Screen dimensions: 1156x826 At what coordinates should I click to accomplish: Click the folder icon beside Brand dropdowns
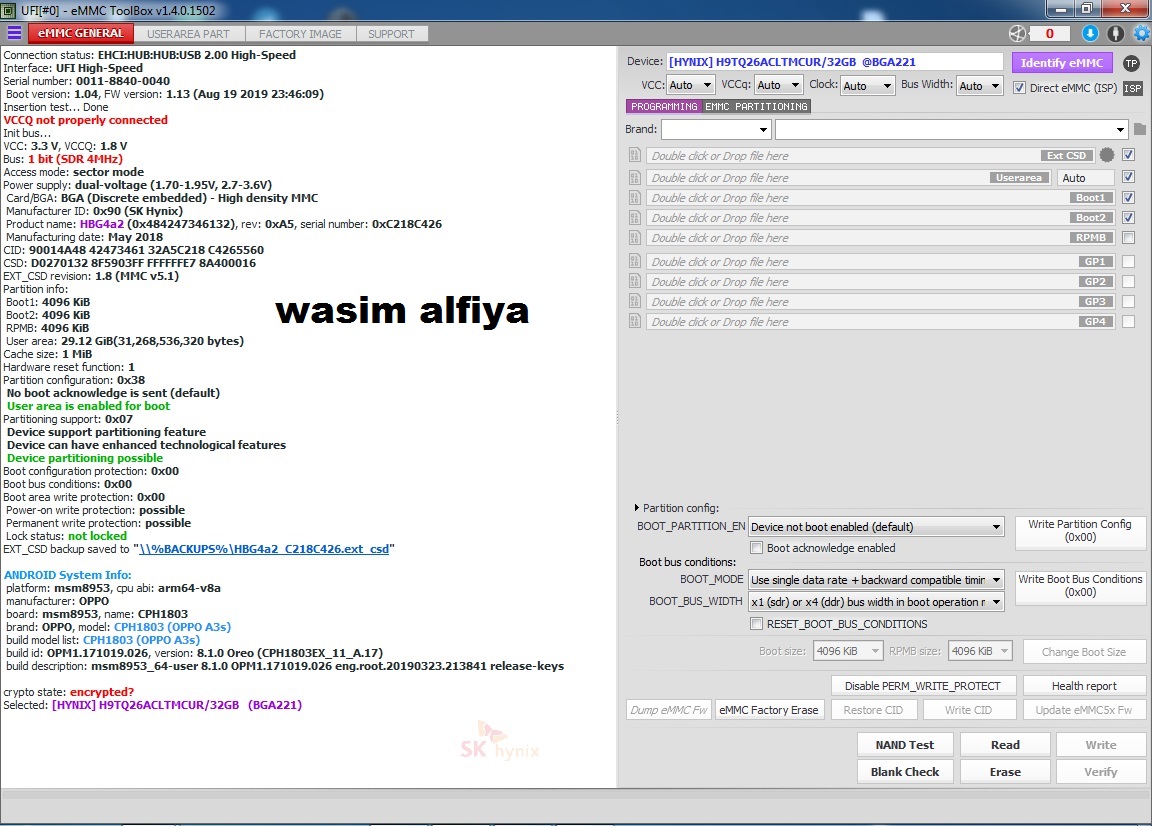pyautogui.click(x=1140, y=129)
